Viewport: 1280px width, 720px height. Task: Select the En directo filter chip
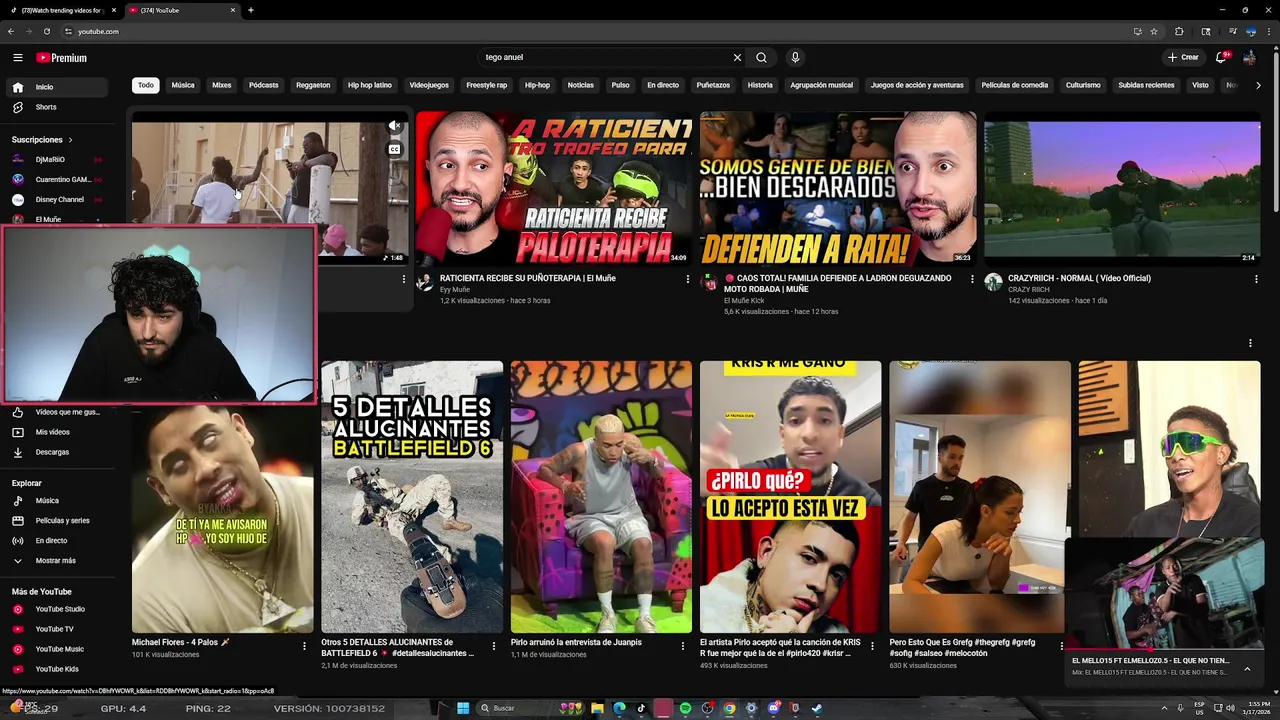point(663,85)
